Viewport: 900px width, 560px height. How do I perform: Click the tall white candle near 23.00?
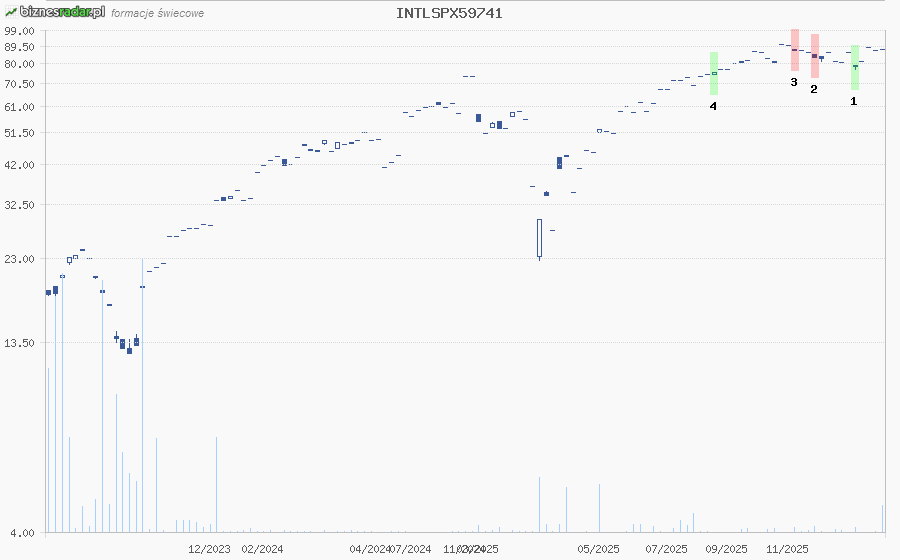(x=539, y=238)
